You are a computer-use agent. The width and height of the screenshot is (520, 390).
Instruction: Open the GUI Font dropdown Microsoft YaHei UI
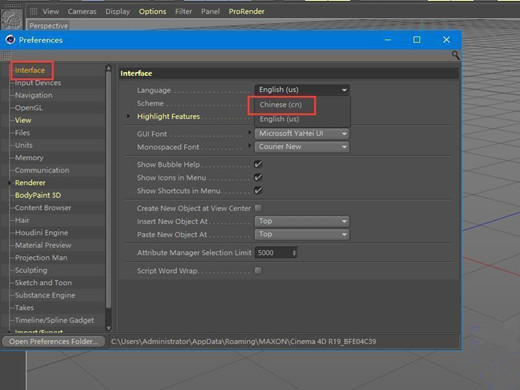pos(302,134)
